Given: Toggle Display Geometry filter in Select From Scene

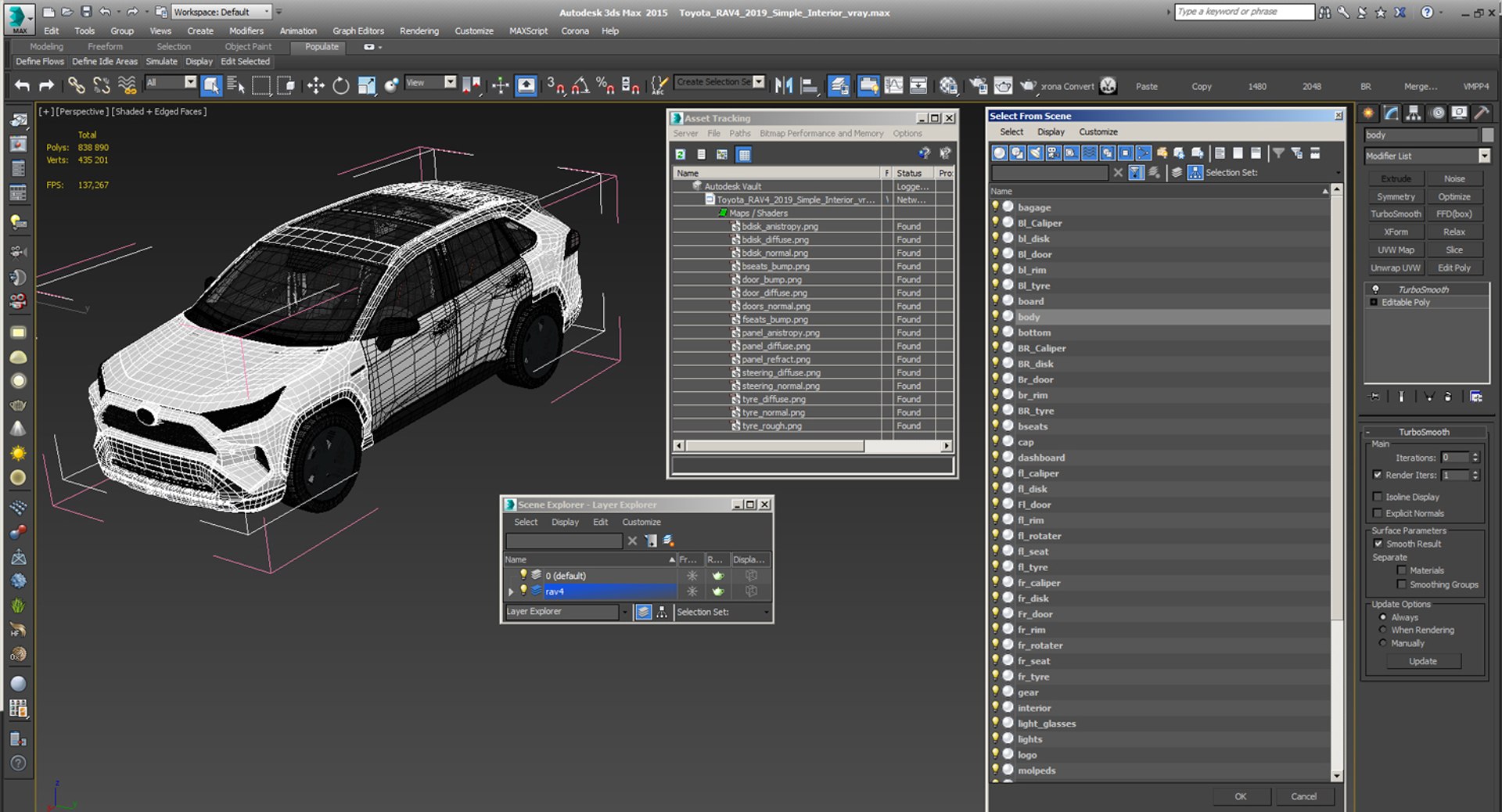Looking at the screenshot, I should [x=999, y=153].
